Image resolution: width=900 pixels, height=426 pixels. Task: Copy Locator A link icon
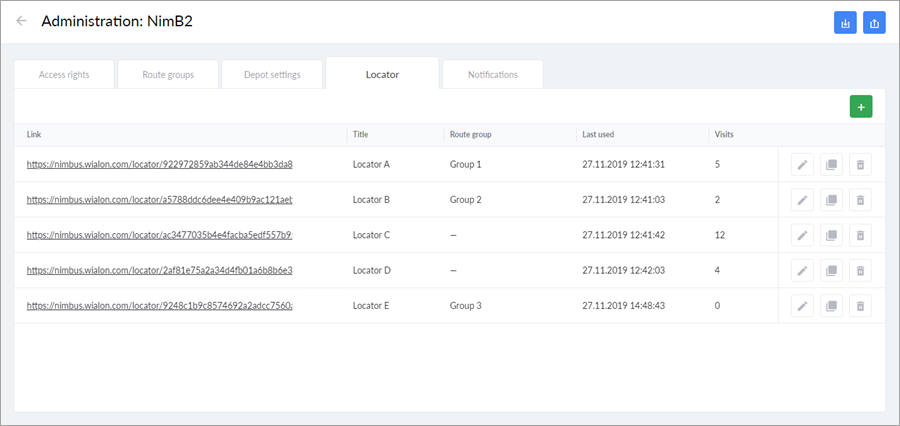(831, 165)
